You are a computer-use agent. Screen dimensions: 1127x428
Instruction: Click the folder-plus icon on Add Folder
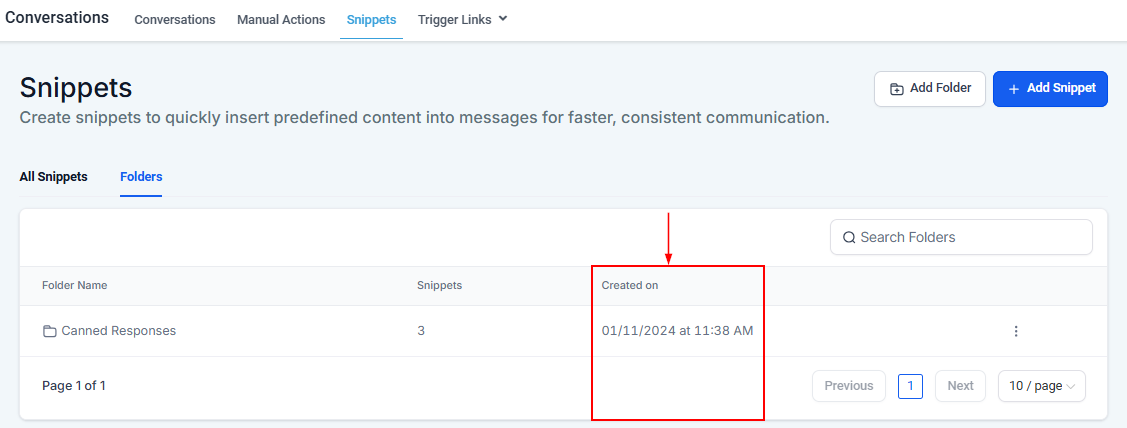pos(897,89)
